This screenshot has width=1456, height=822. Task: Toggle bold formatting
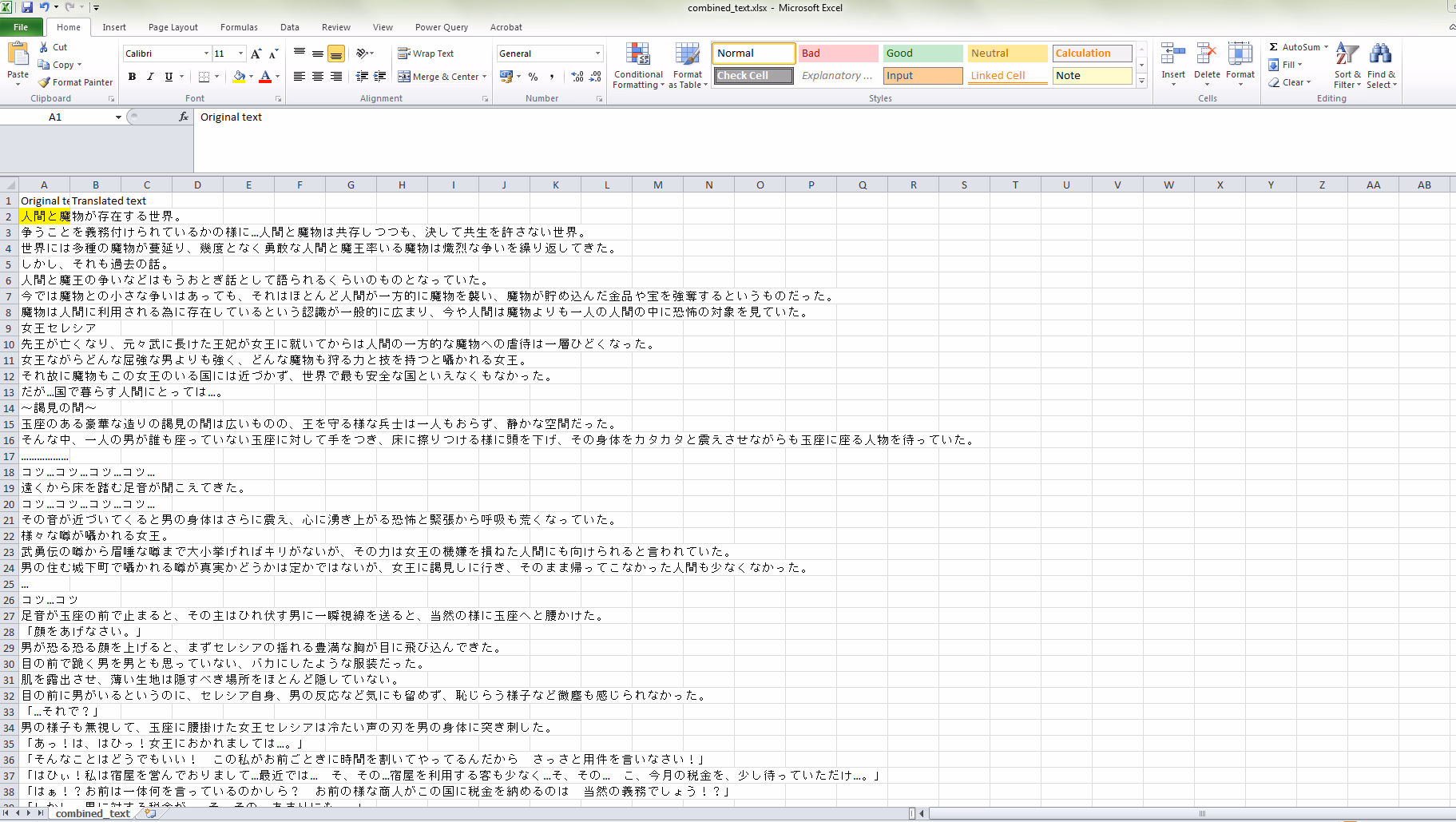[132, 77]
